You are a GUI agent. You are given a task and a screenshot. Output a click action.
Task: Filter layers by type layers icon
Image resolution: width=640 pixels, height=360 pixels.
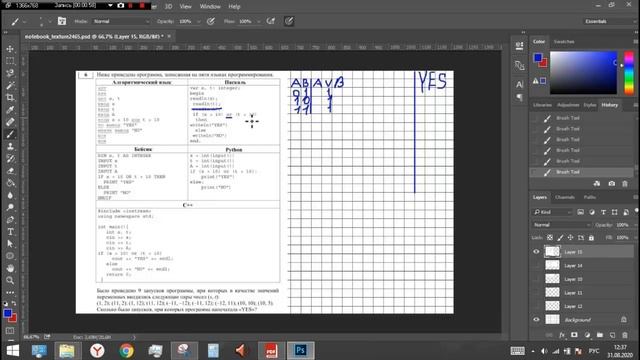[603, 212]
